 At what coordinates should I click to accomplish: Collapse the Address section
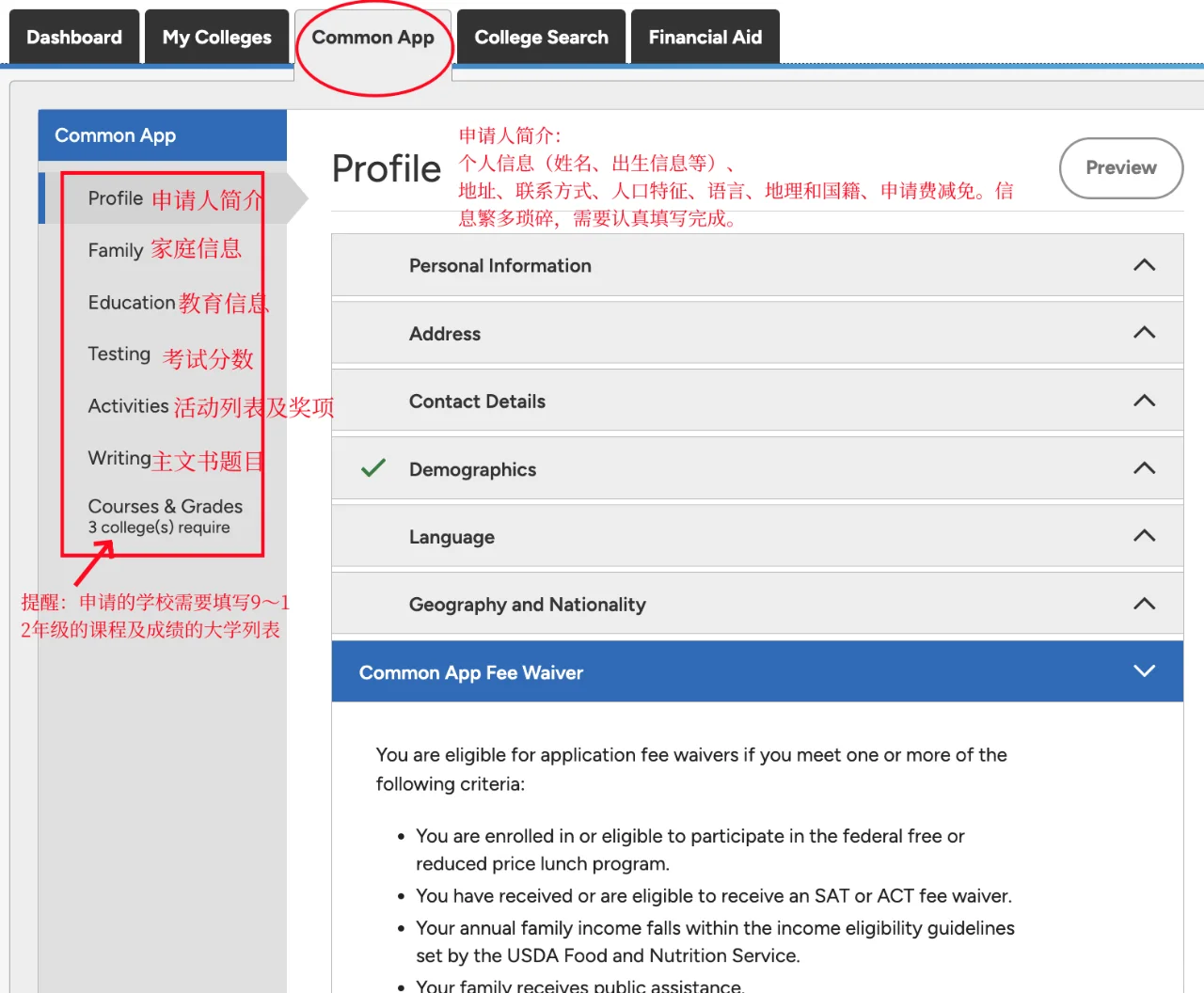(x=1144, y=332)
